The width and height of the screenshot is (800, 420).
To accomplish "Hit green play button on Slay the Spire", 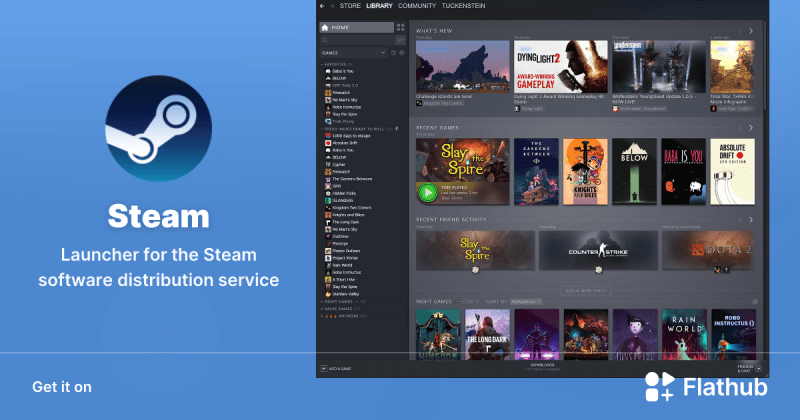I will pyautogui.click(x=428, y=193).
